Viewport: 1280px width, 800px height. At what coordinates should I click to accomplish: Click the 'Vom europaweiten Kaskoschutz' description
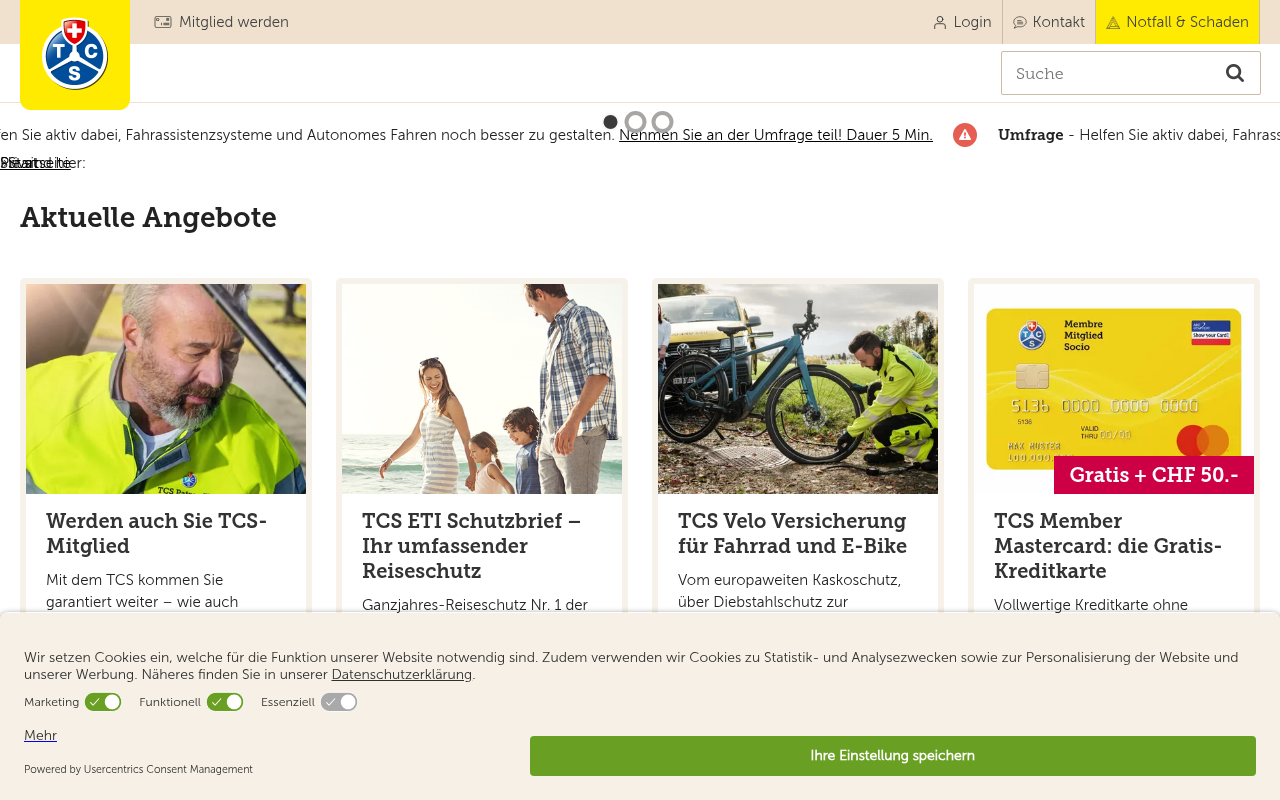[790, 591]
